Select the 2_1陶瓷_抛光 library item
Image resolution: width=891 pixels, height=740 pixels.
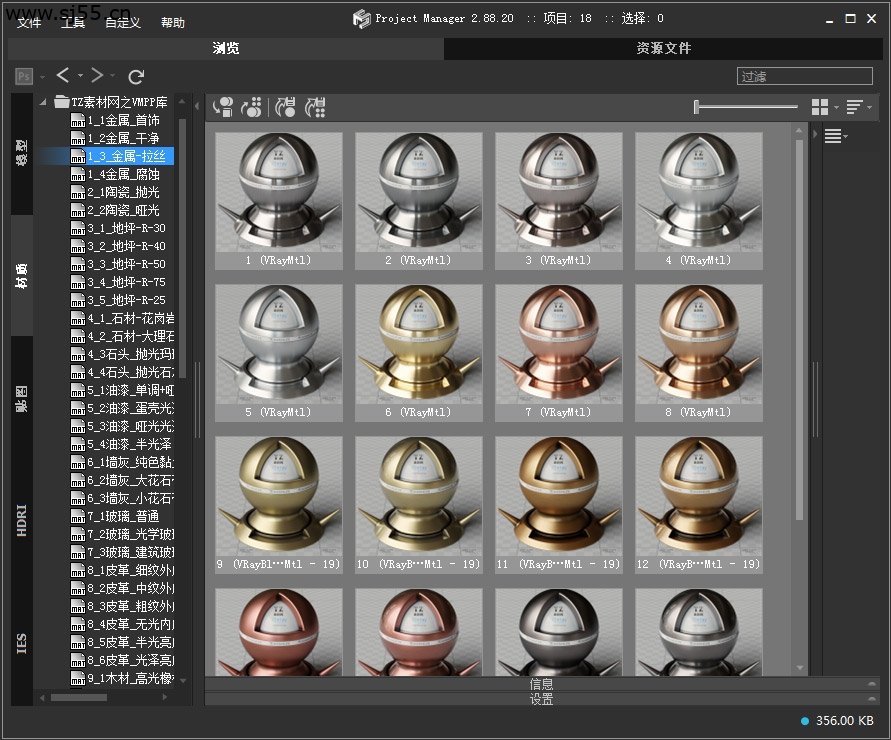click(x=123, y=192)
